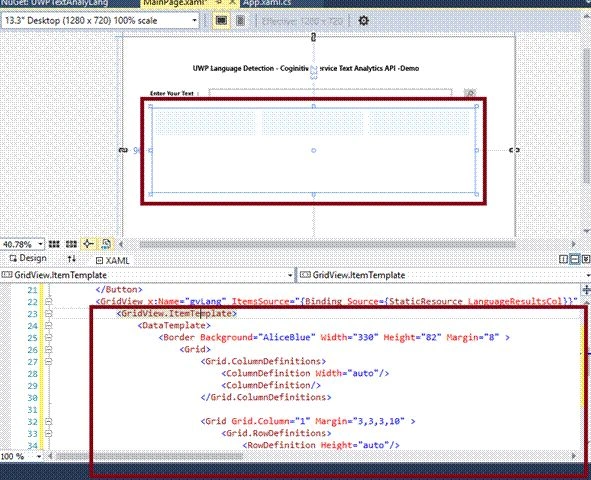Switch to the XAML tab

point(113,260)
